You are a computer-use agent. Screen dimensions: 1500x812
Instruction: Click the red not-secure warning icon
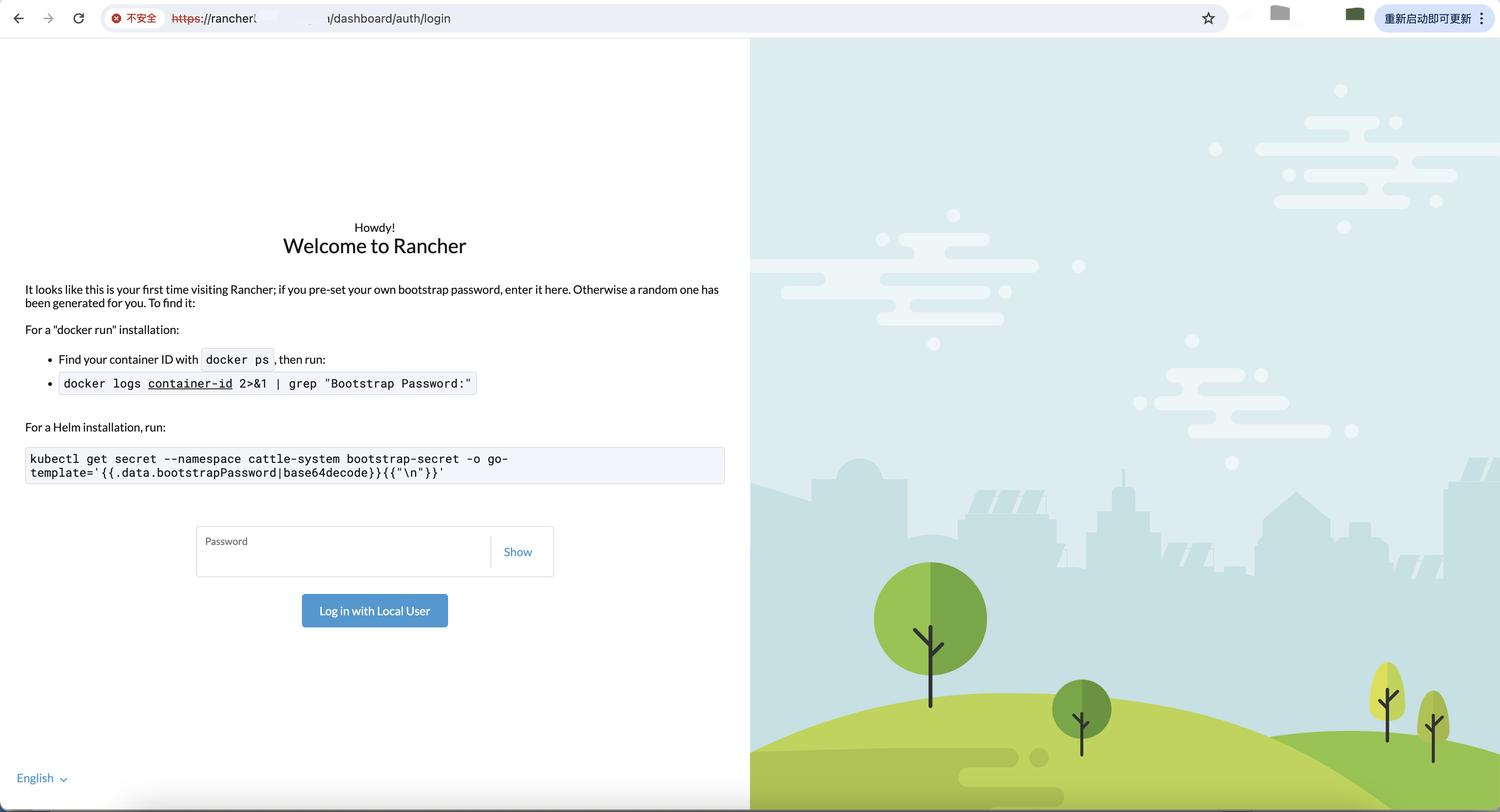tap(116, 19)
